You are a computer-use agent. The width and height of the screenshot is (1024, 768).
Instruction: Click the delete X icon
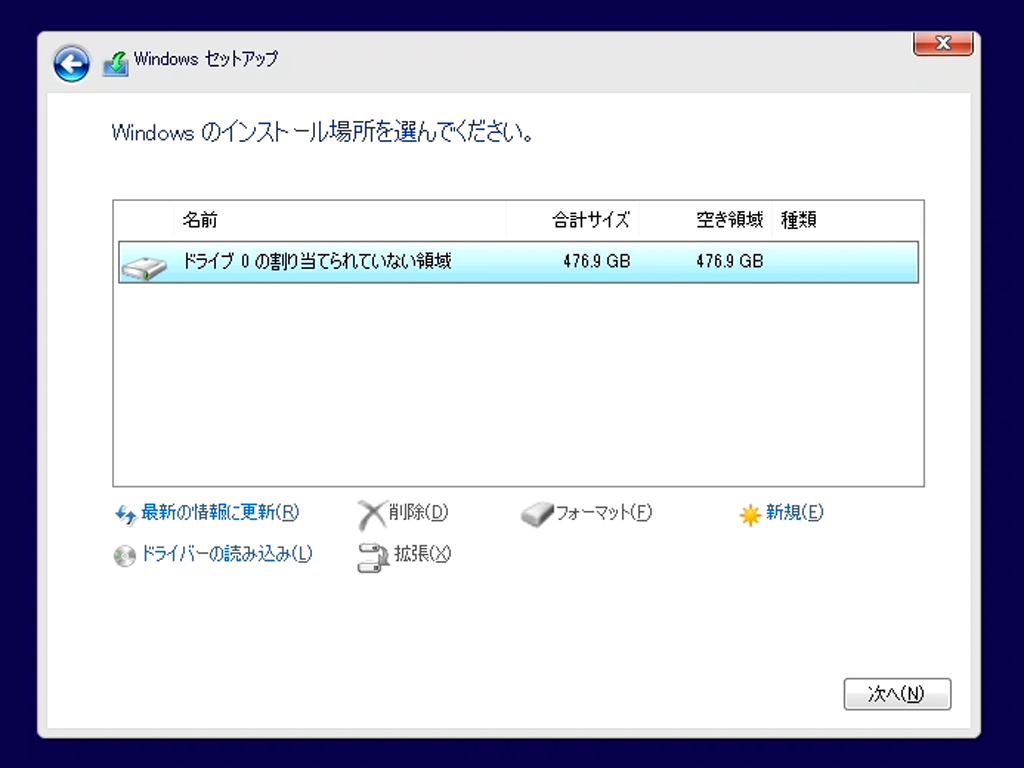pyautogui.click(x=372, y=515)
